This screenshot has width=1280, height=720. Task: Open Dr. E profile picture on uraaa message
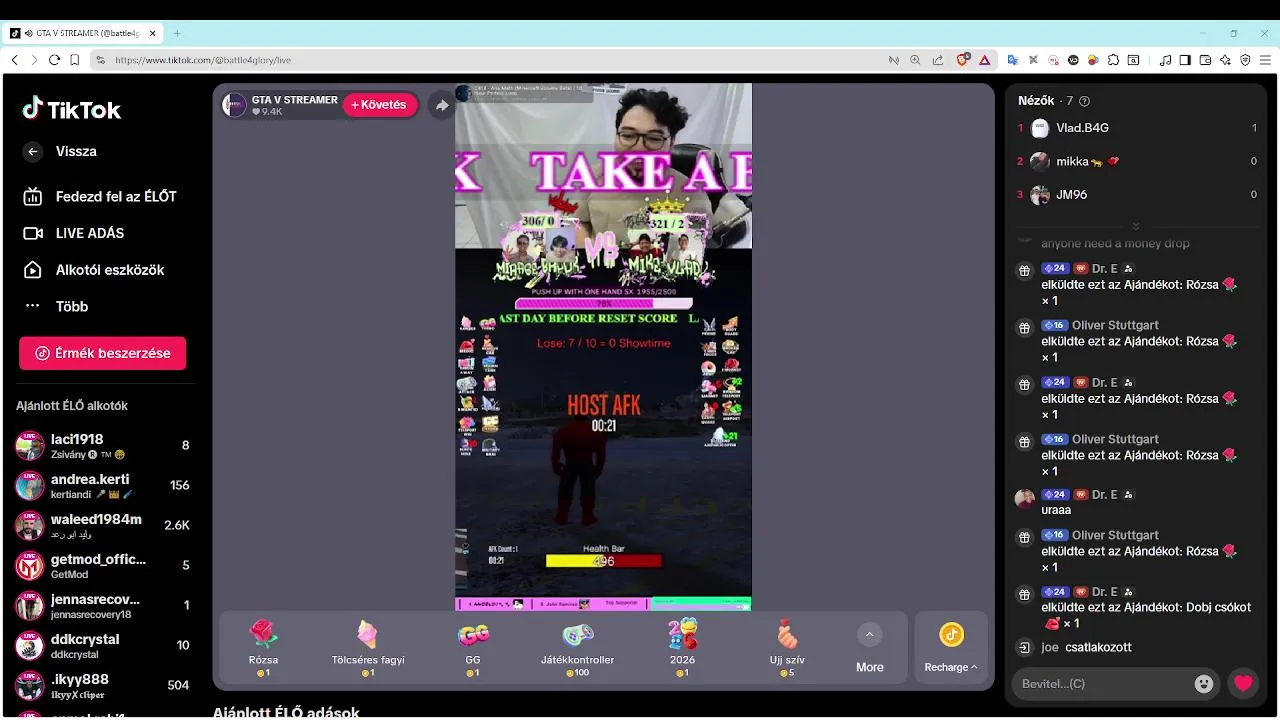(1024, 498)
